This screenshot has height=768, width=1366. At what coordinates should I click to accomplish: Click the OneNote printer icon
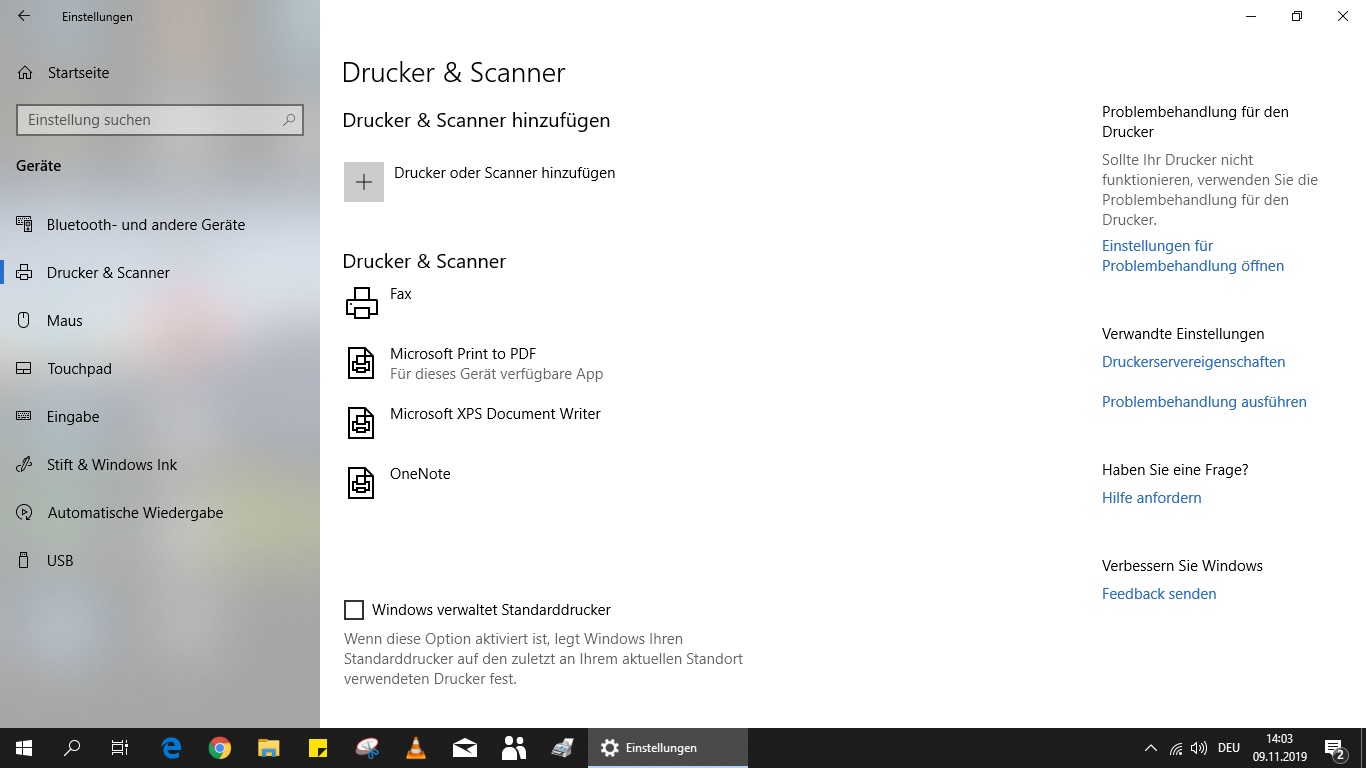361,483
